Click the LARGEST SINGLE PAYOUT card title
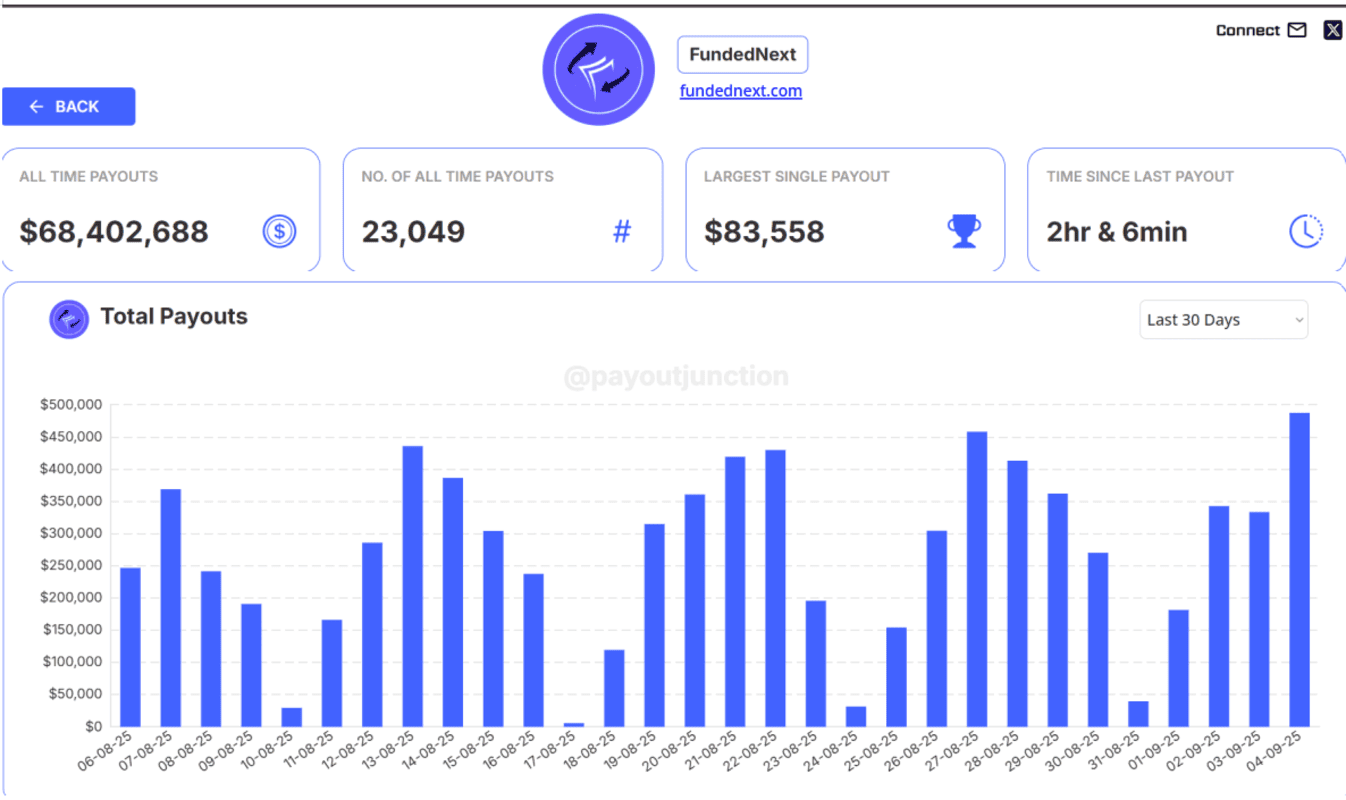Viewport: 1346px width, 800px height. click(x=796, y=176)
